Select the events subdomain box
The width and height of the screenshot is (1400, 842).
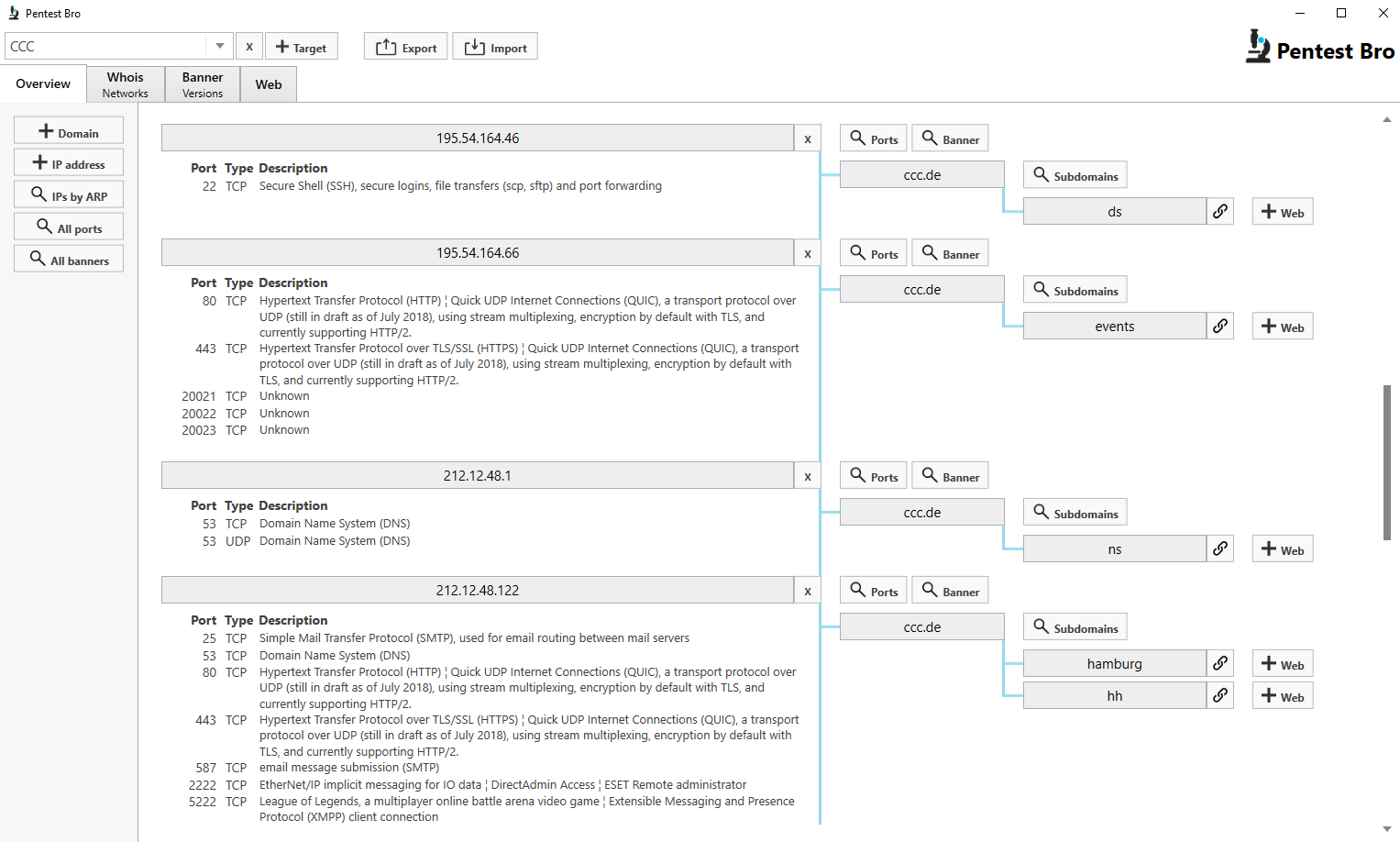(x=1115, y=326)
